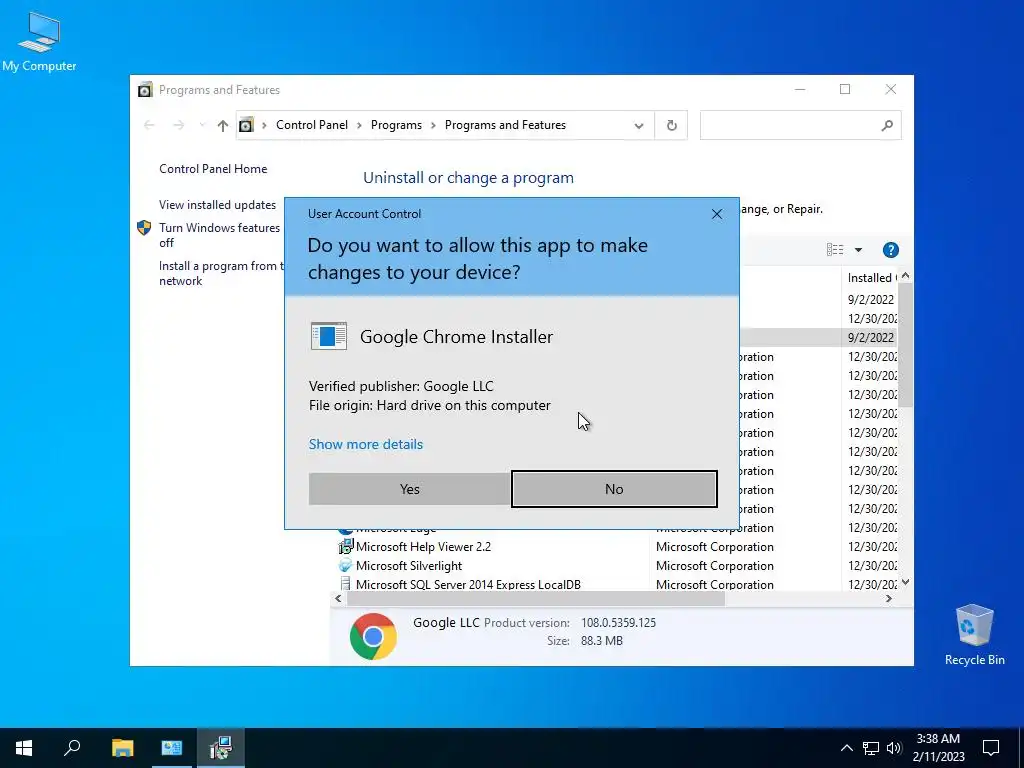Click No in the User Account Control dialog

pos(614,489)
